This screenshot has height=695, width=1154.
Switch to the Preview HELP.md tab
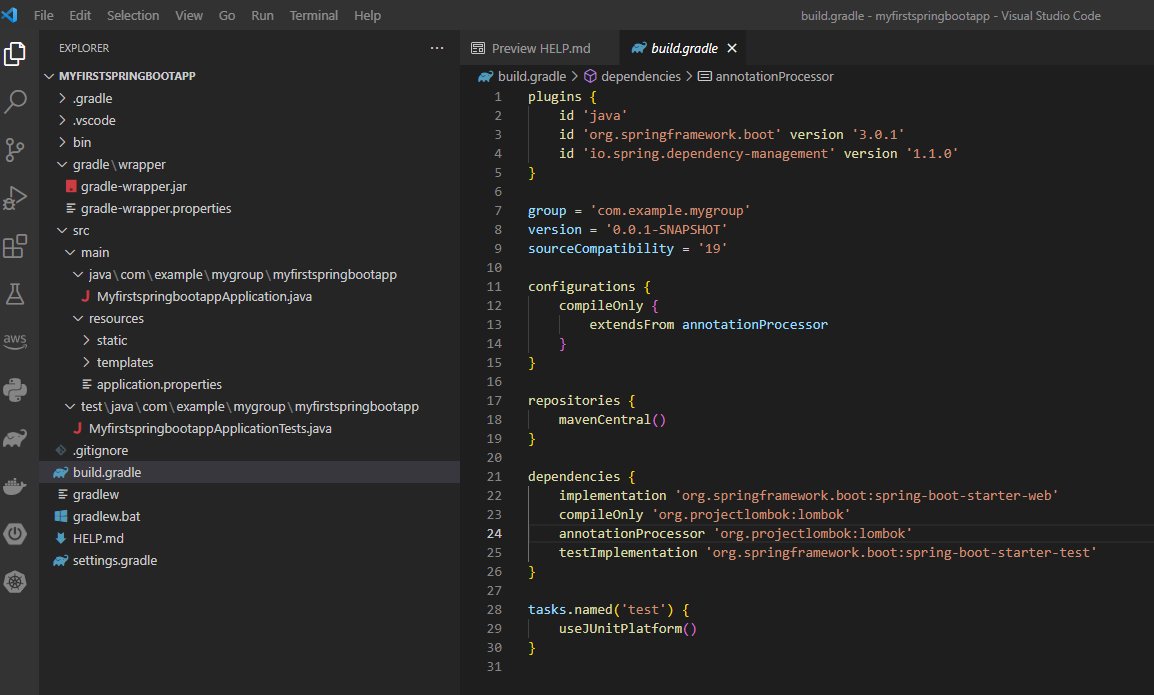click(x=539, y=48)
